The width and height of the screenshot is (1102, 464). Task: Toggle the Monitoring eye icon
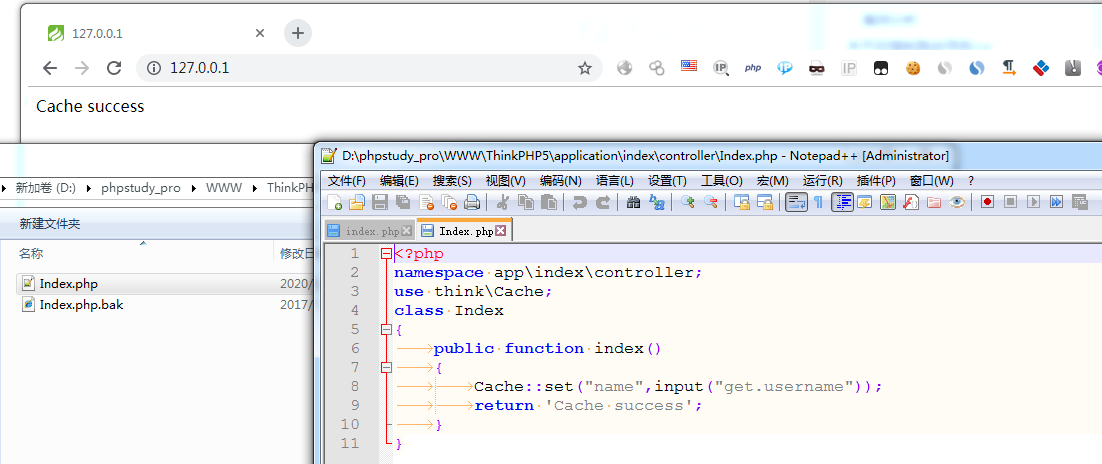[957, 202]
